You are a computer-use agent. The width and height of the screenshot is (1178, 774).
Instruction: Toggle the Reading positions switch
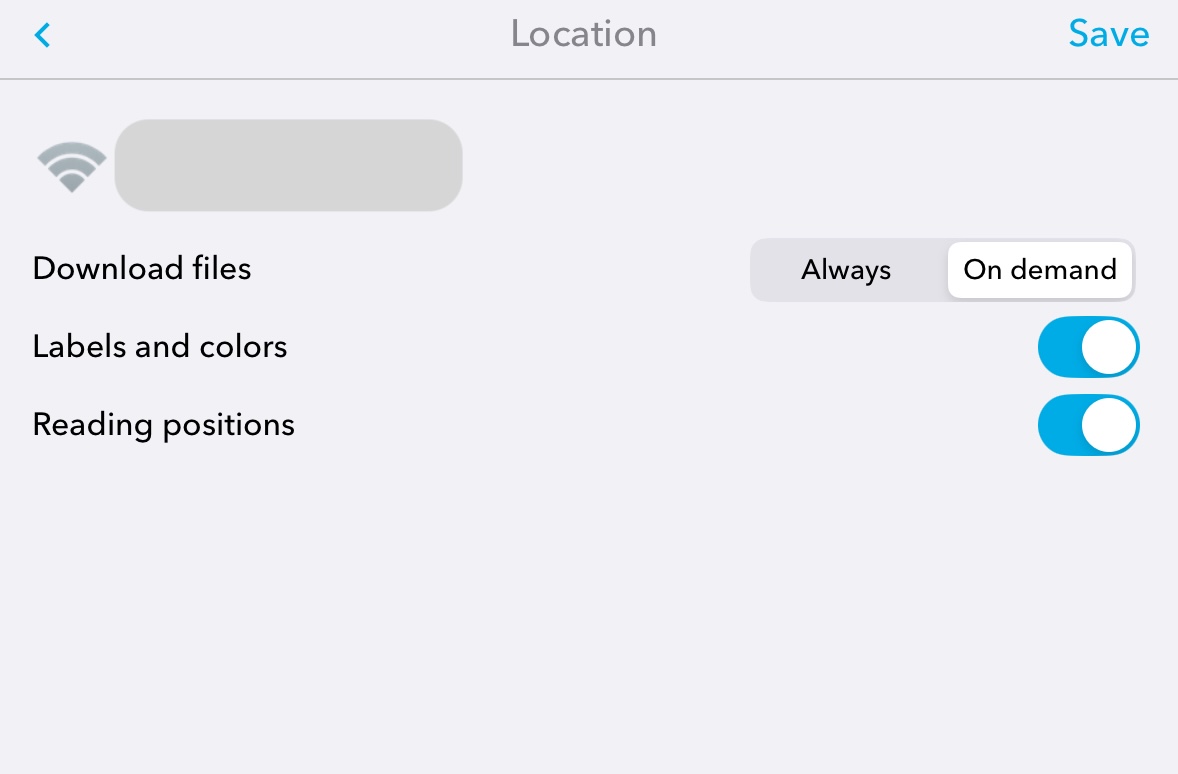click(x=1088, y=425)
